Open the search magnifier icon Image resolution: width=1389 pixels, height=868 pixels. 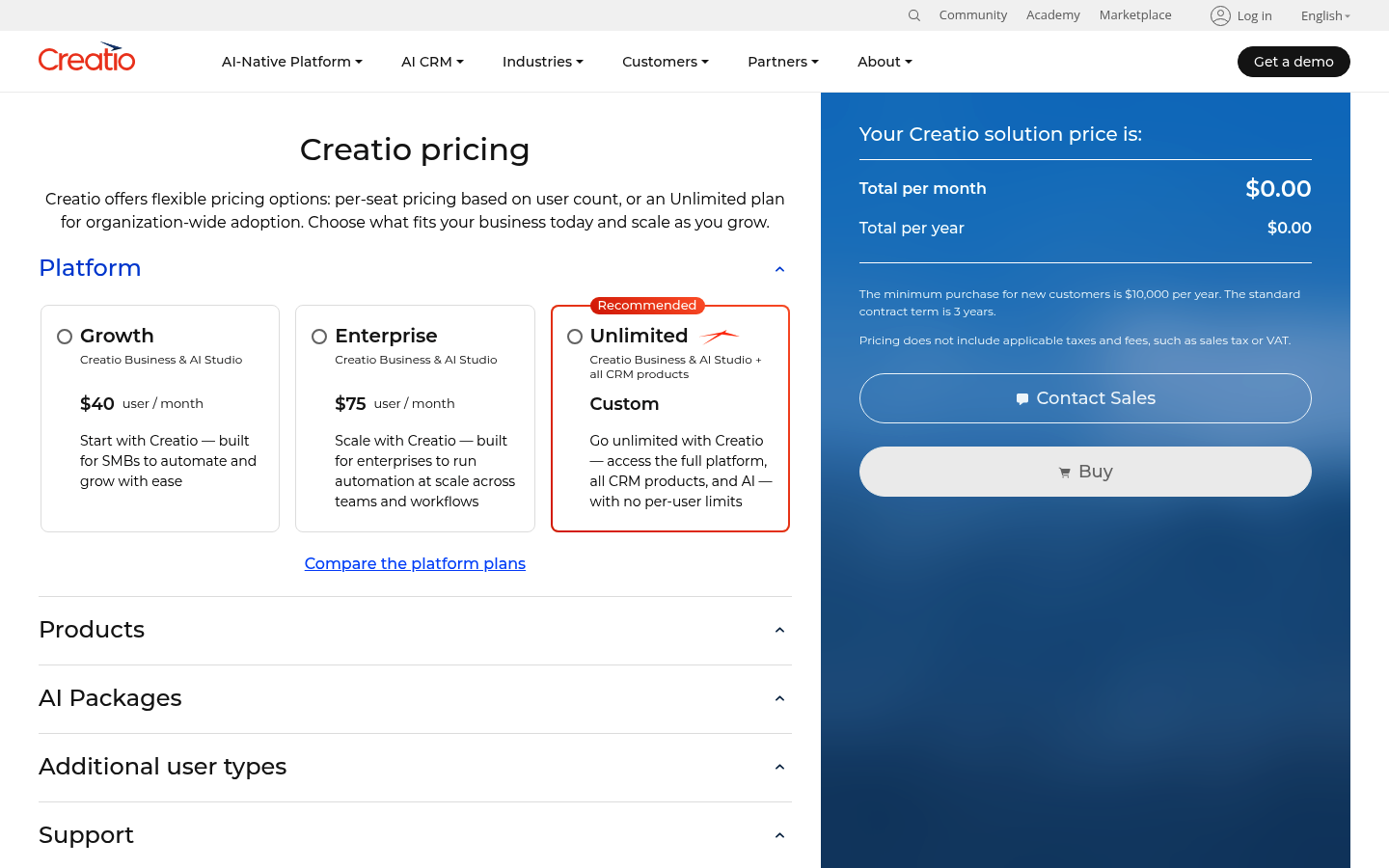[x=914, y=15]
